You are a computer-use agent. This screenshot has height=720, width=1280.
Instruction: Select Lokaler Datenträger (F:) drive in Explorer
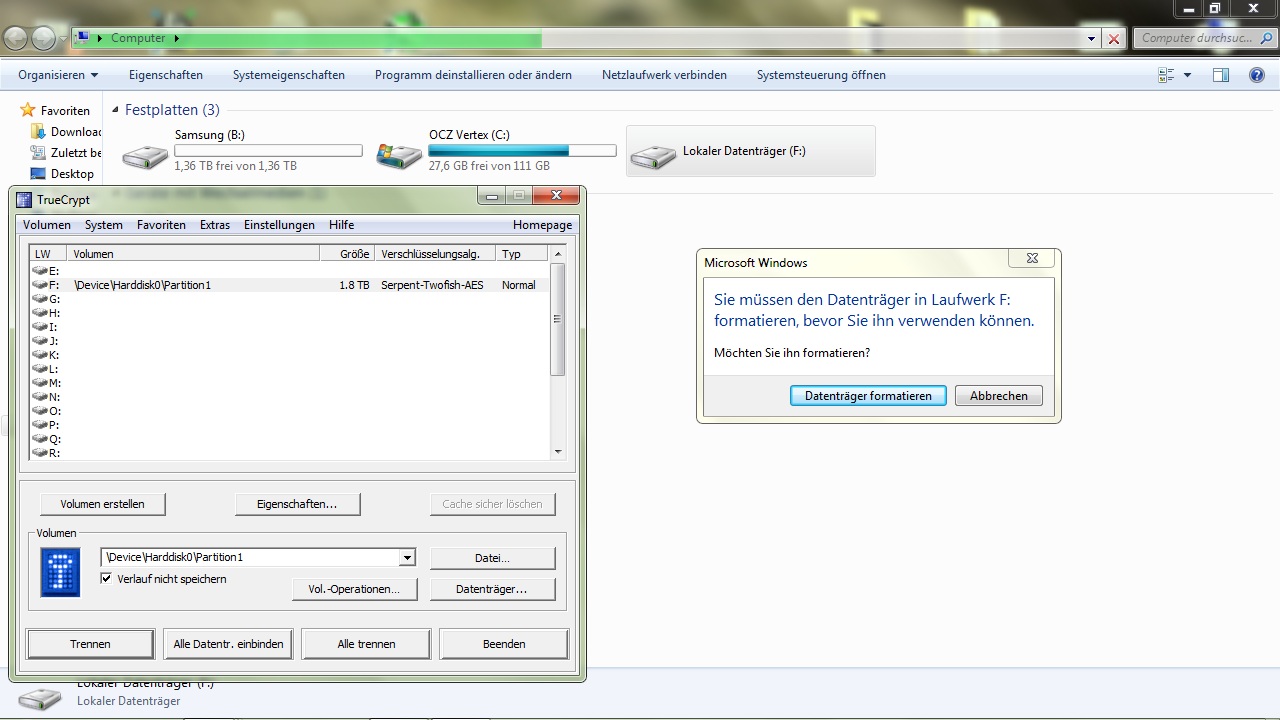click(750, 151)
